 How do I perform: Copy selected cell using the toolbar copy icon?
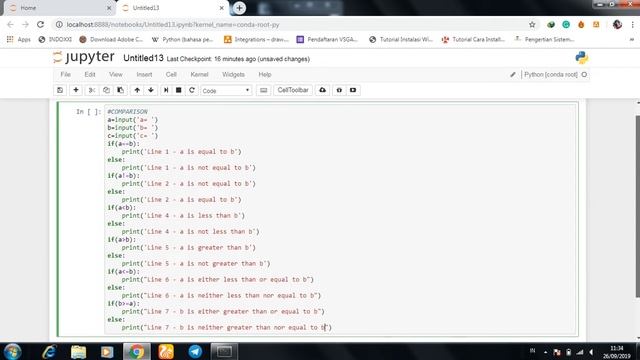[106, 90]
